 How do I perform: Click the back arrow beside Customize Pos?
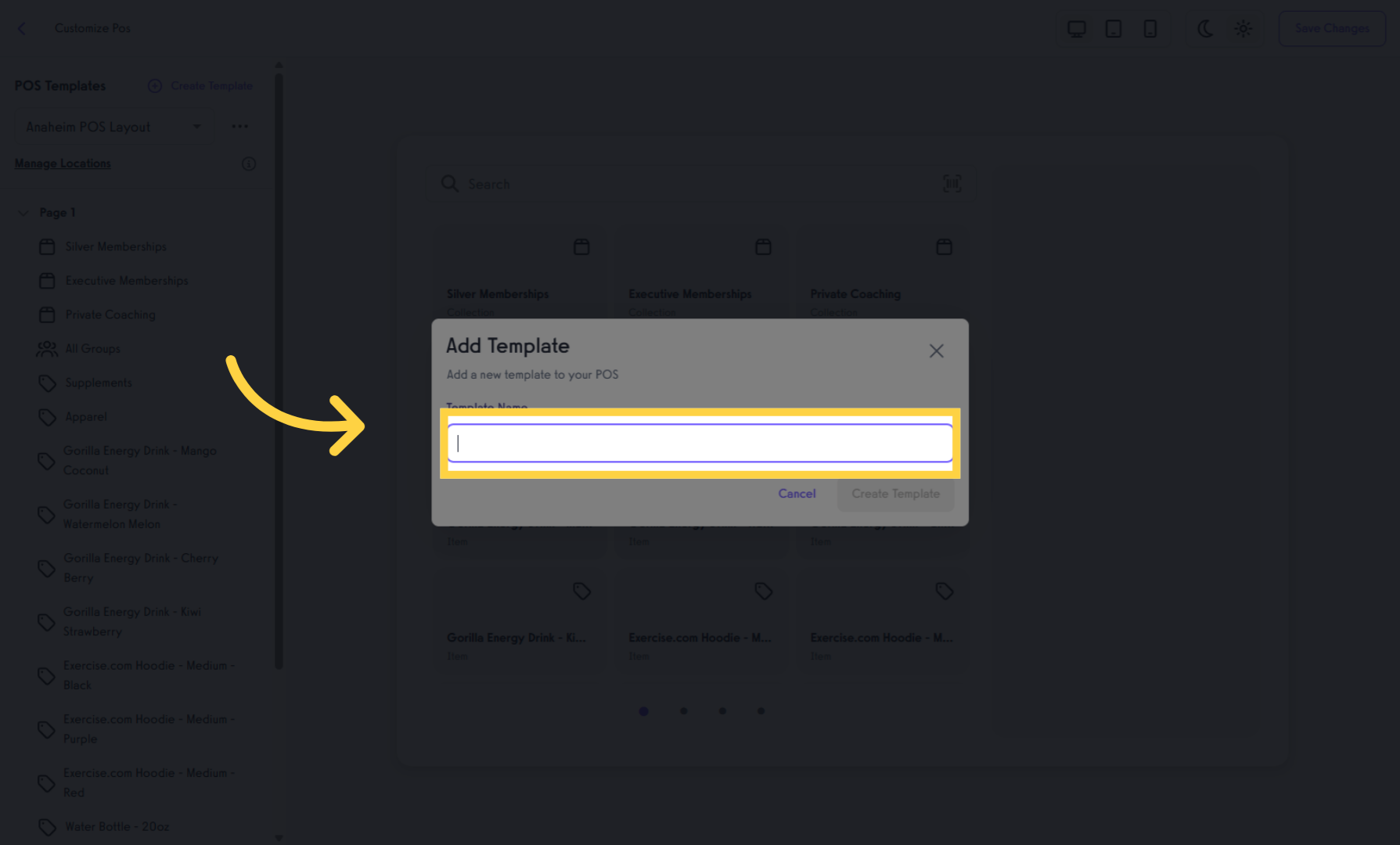[x=22, y=28]
